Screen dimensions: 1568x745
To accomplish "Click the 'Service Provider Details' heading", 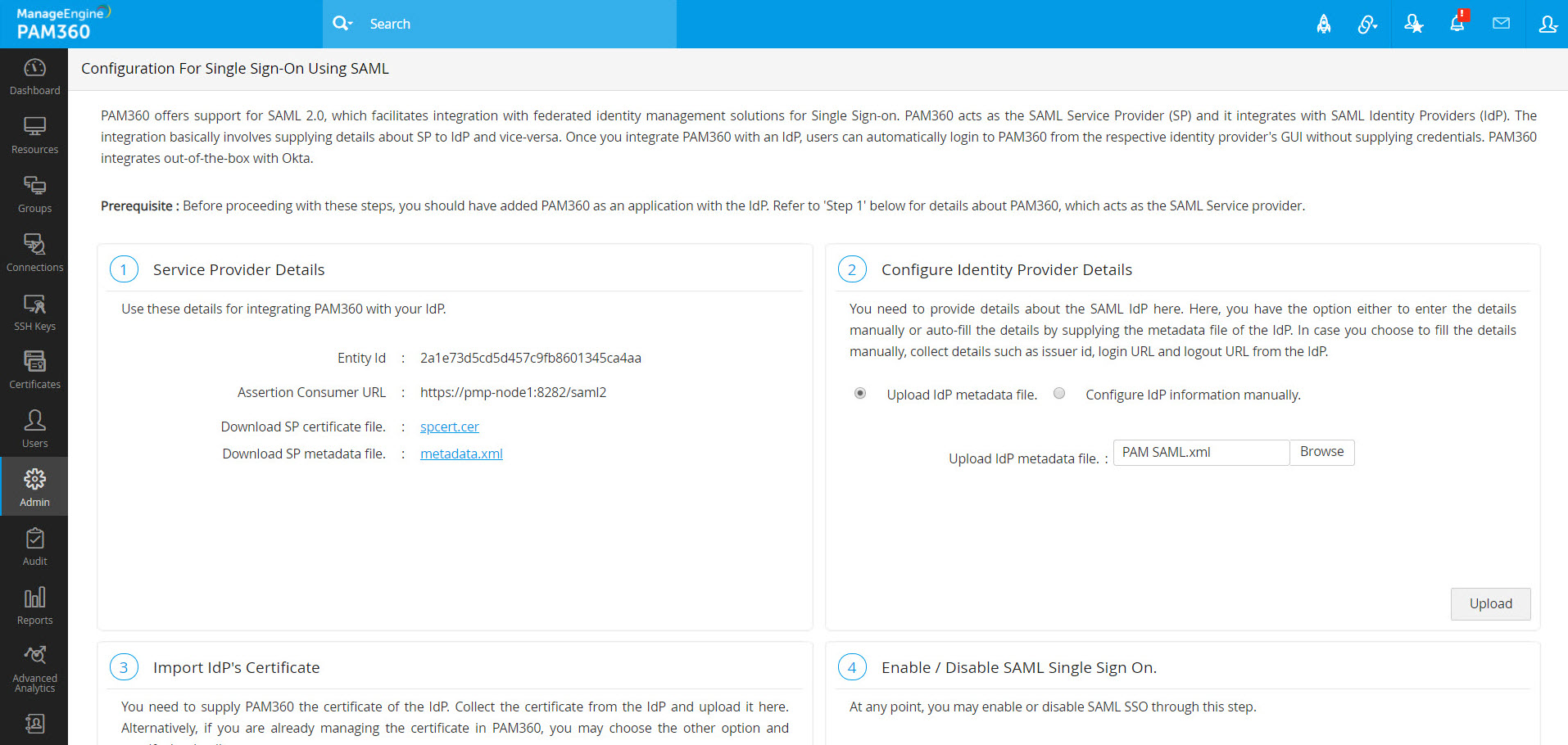I will [238, 270].
